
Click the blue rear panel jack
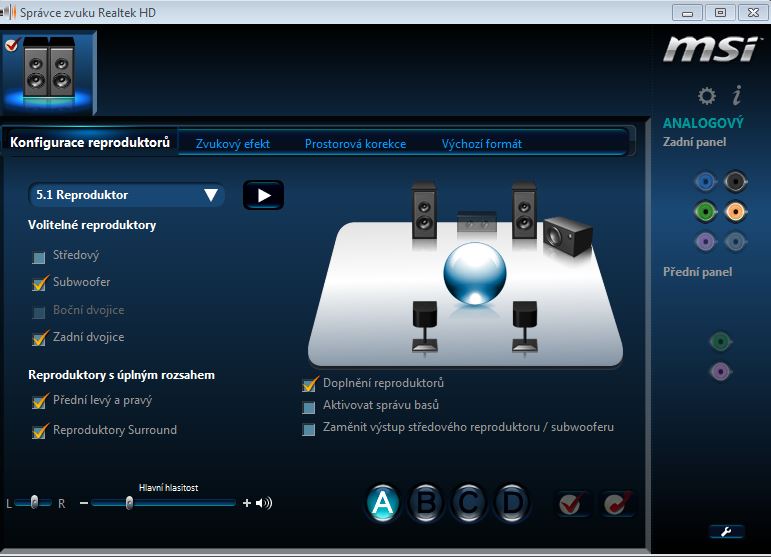[706, 182]
